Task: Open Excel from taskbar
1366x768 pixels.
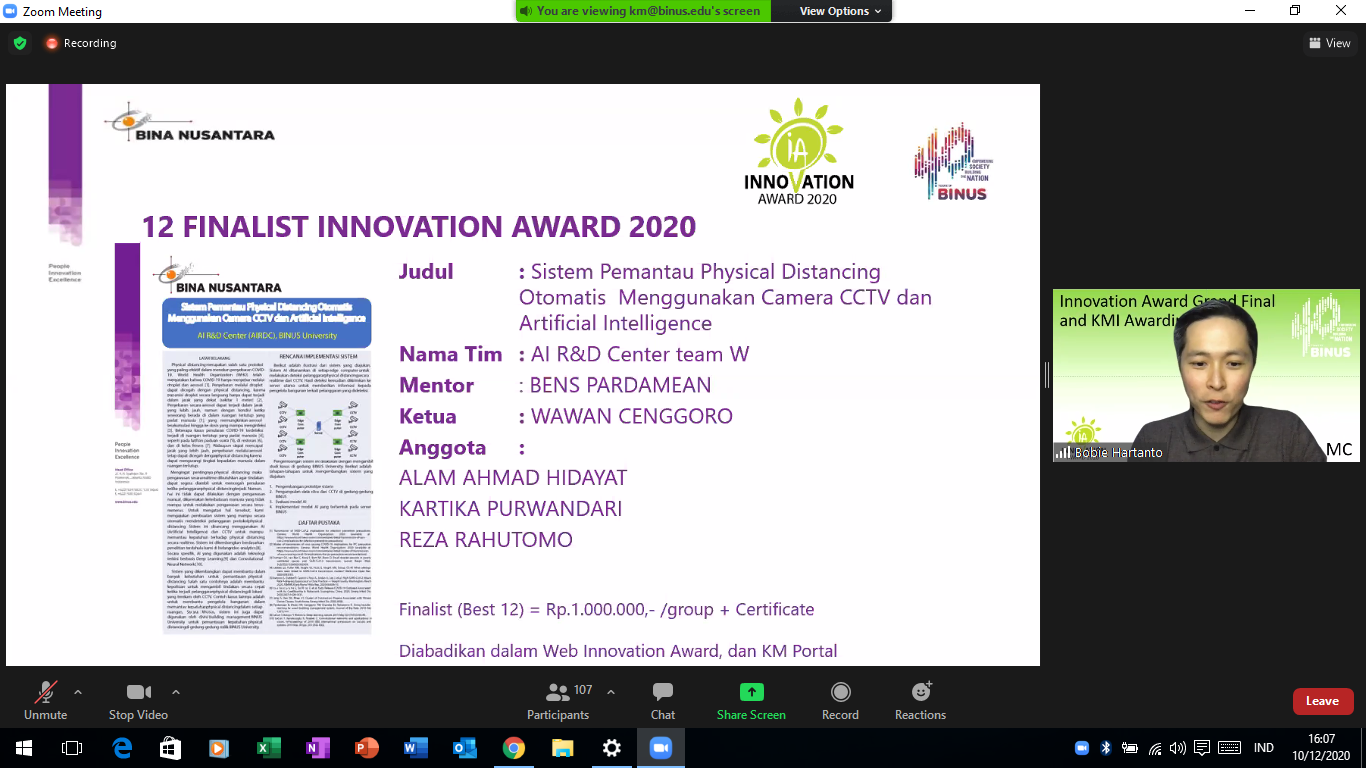Action: click(269, 748)
